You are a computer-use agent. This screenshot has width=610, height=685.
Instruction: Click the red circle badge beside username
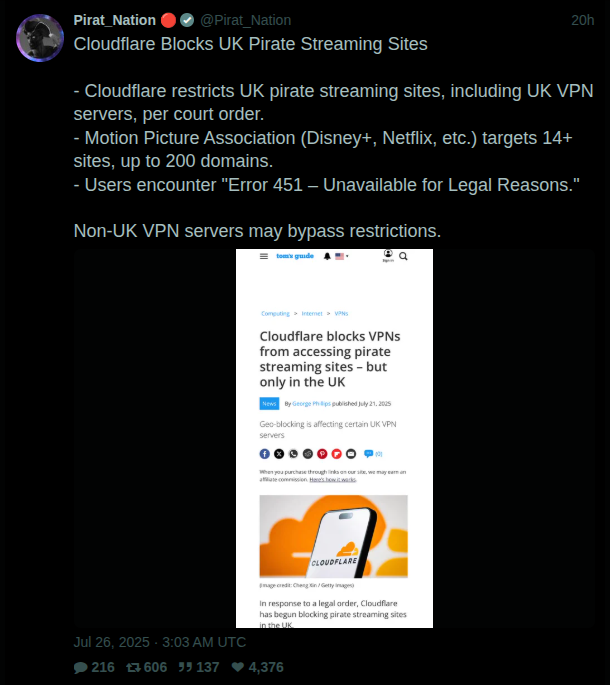[168, 20]
